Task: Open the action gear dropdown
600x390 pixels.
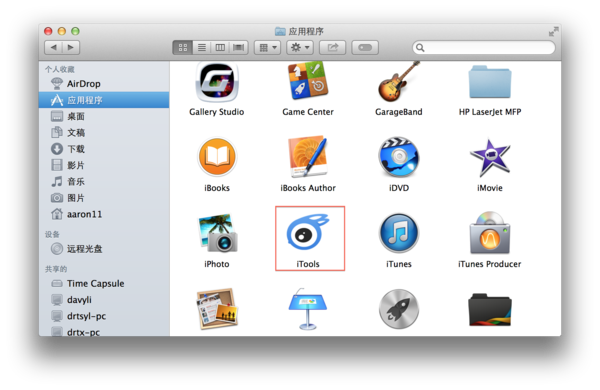Action: coord(300,47)
